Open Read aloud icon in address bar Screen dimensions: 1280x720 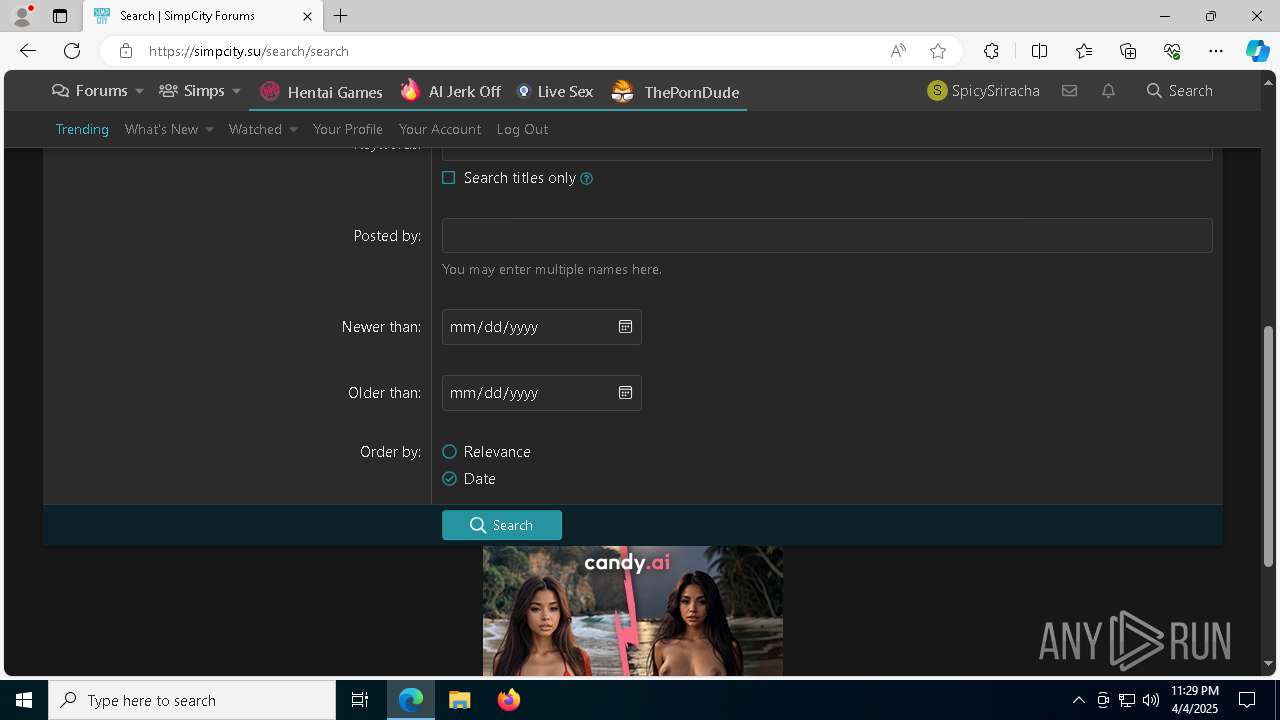click(898, 51)
